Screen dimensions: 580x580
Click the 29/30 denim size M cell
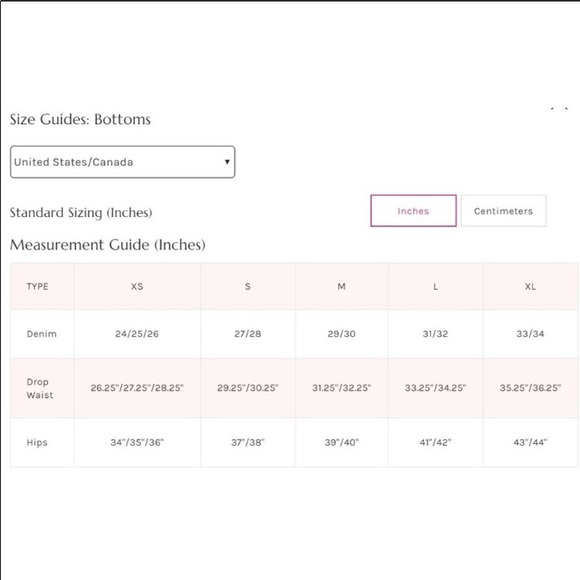pyautogui.click(x=341, y=334)
